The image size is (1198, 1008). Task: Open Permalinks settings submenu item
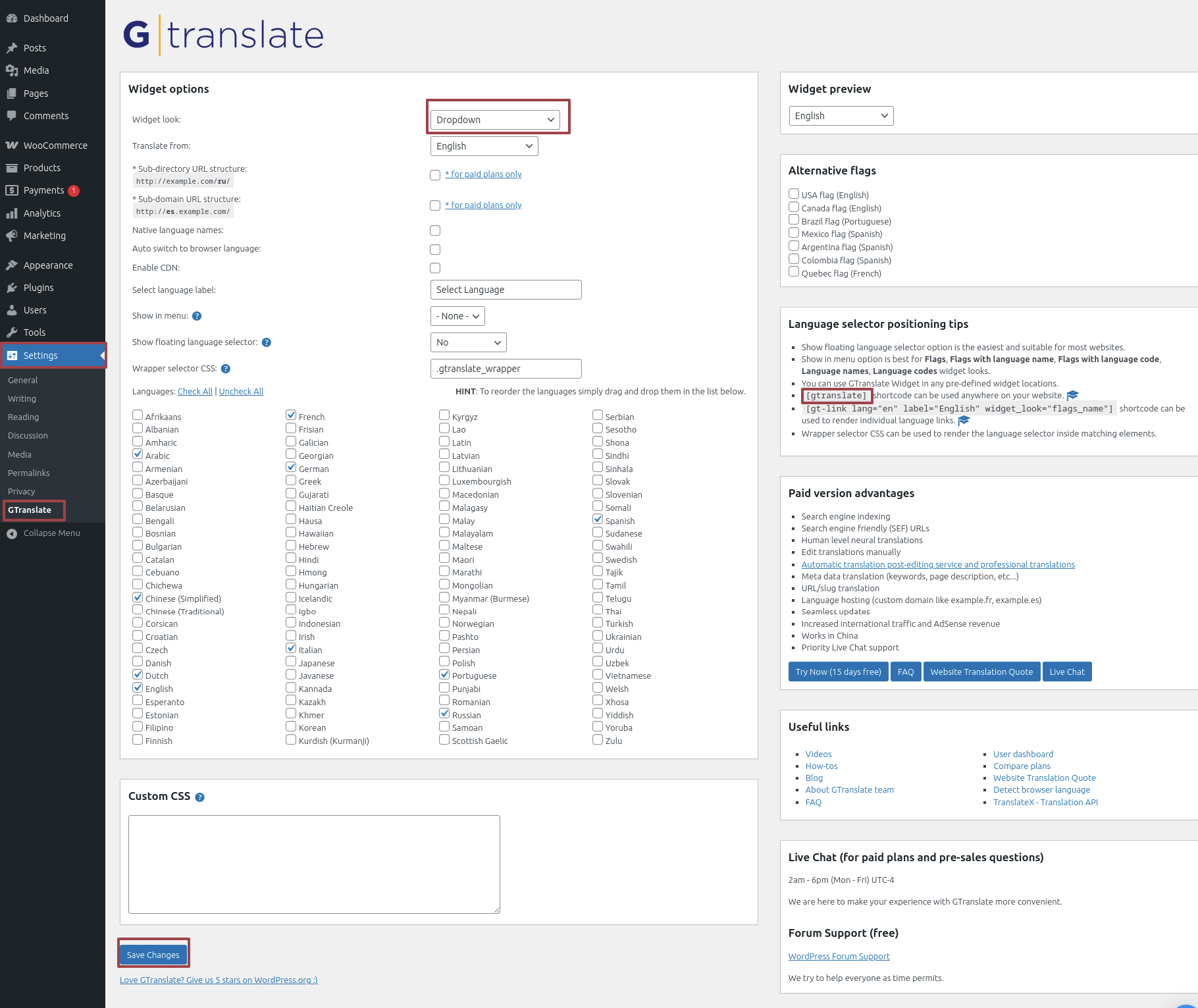[x=29, y=473]
